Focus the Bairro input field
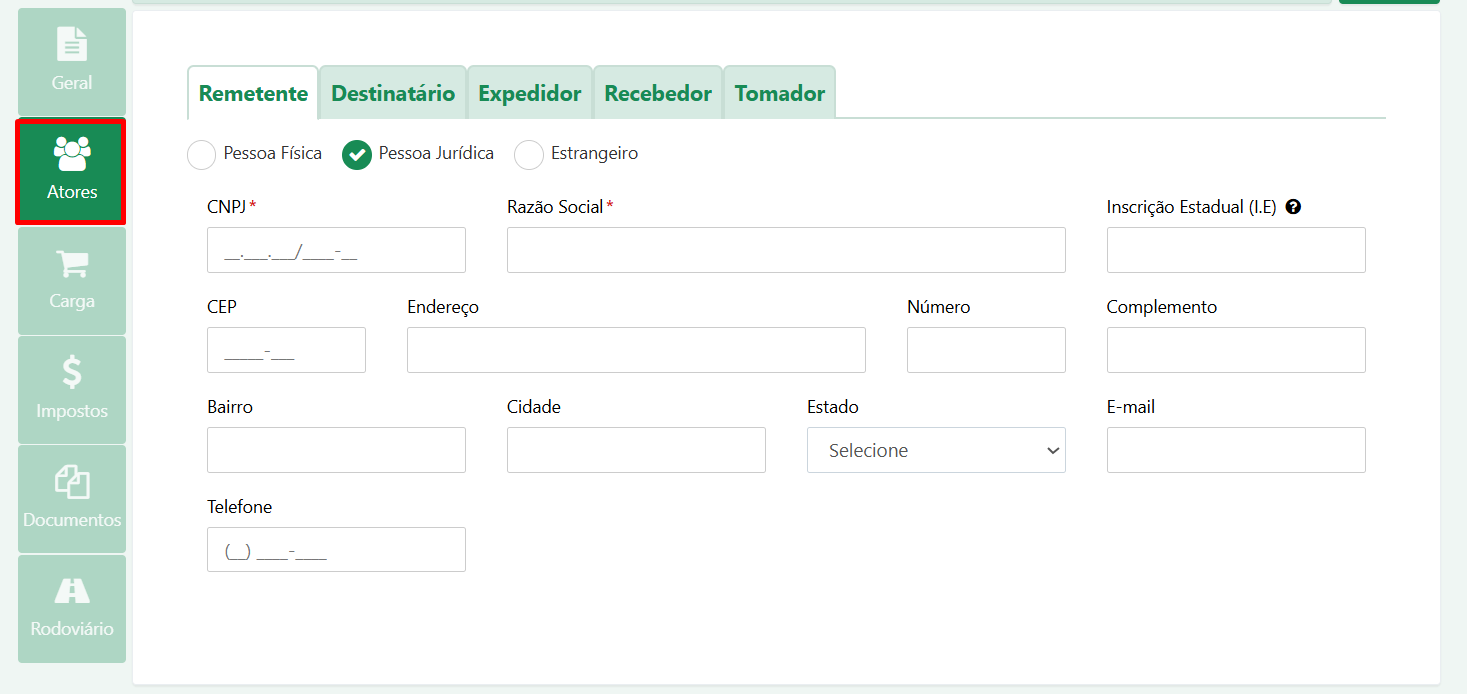 coord(336,450)
